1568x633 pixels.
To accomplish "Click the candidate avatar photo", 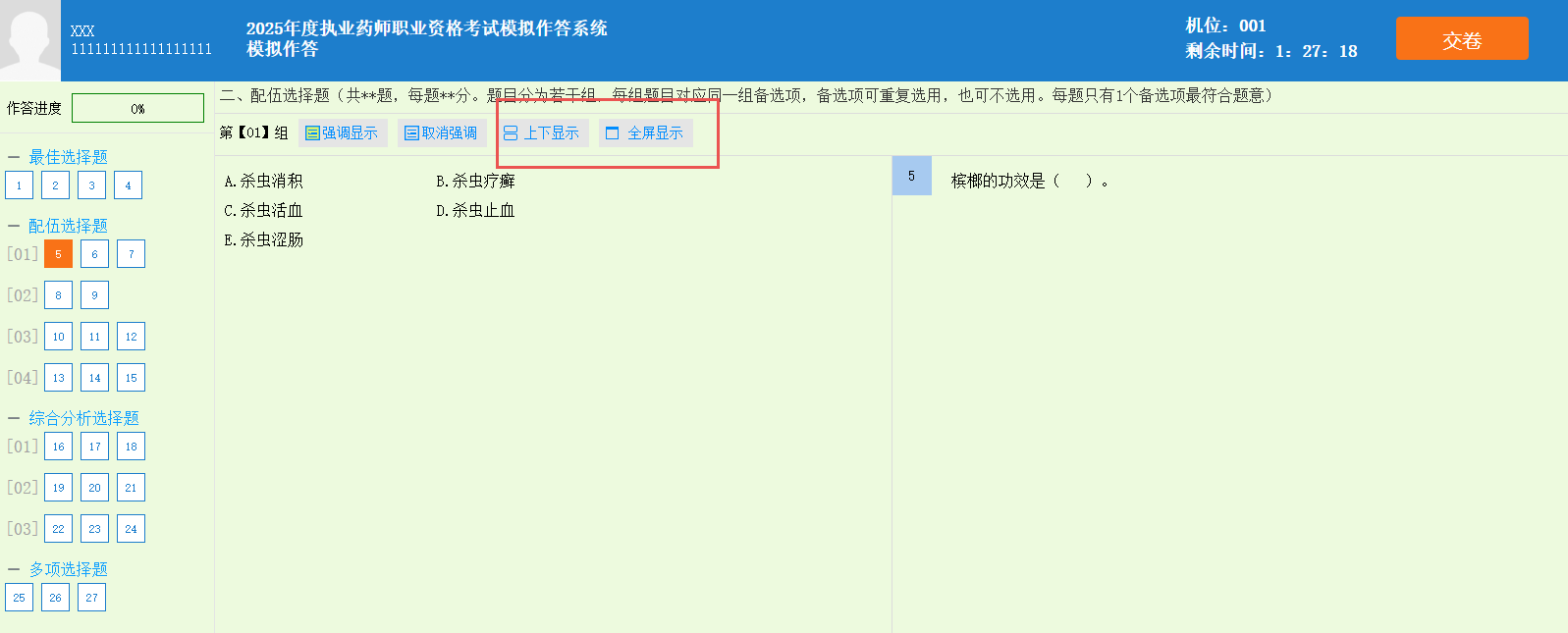I will (30, 40).
